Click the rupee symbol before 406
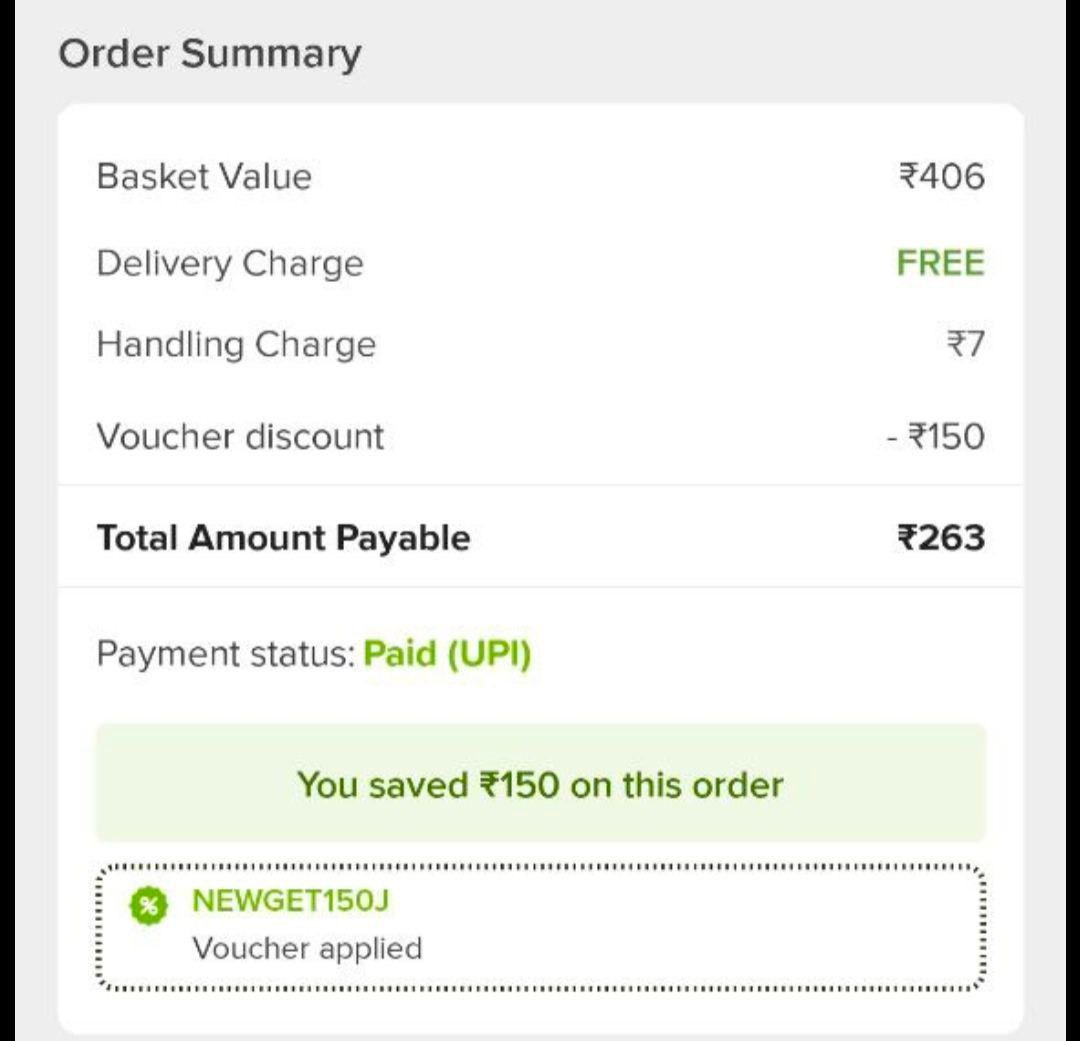 909,177
